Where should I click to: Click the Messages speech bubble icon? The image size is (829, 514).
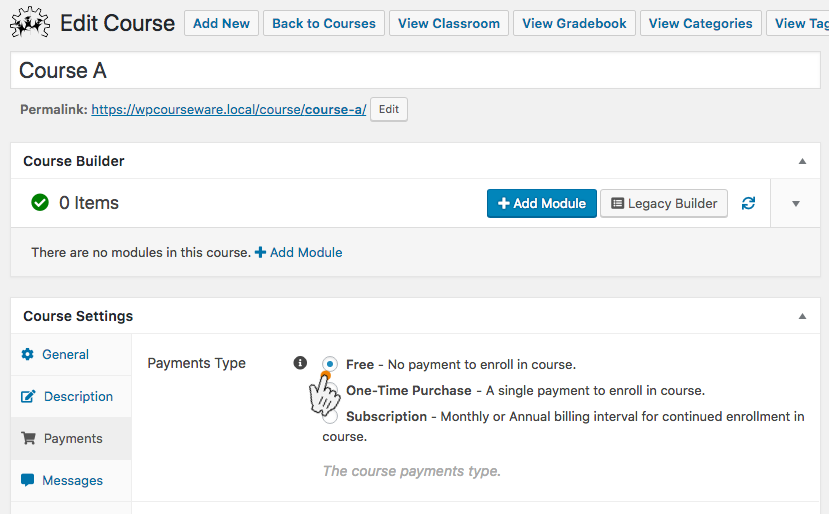27,480
